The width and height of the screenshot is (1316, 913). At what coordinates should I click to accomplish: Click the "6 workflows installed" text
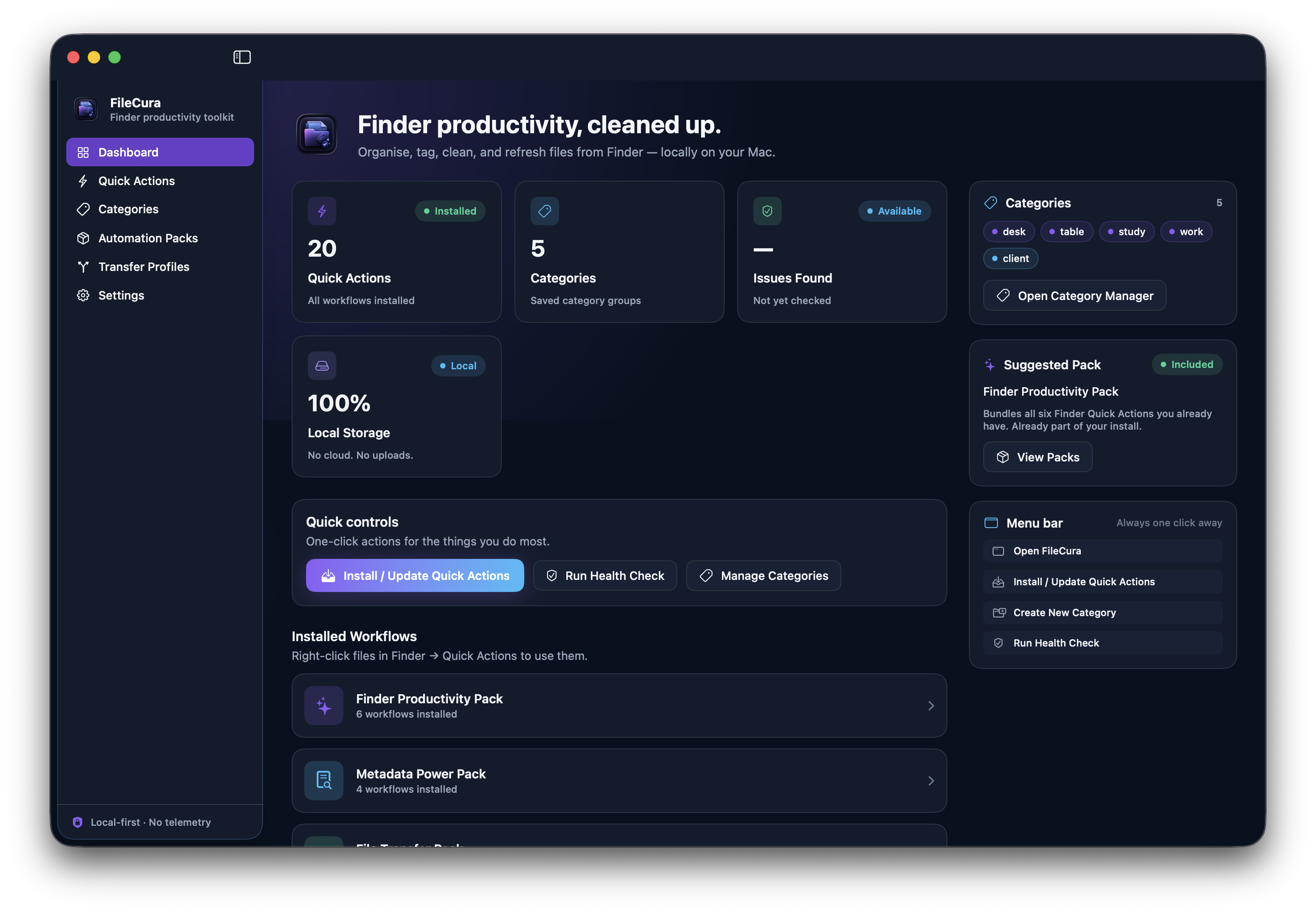(x=406, y=714)
